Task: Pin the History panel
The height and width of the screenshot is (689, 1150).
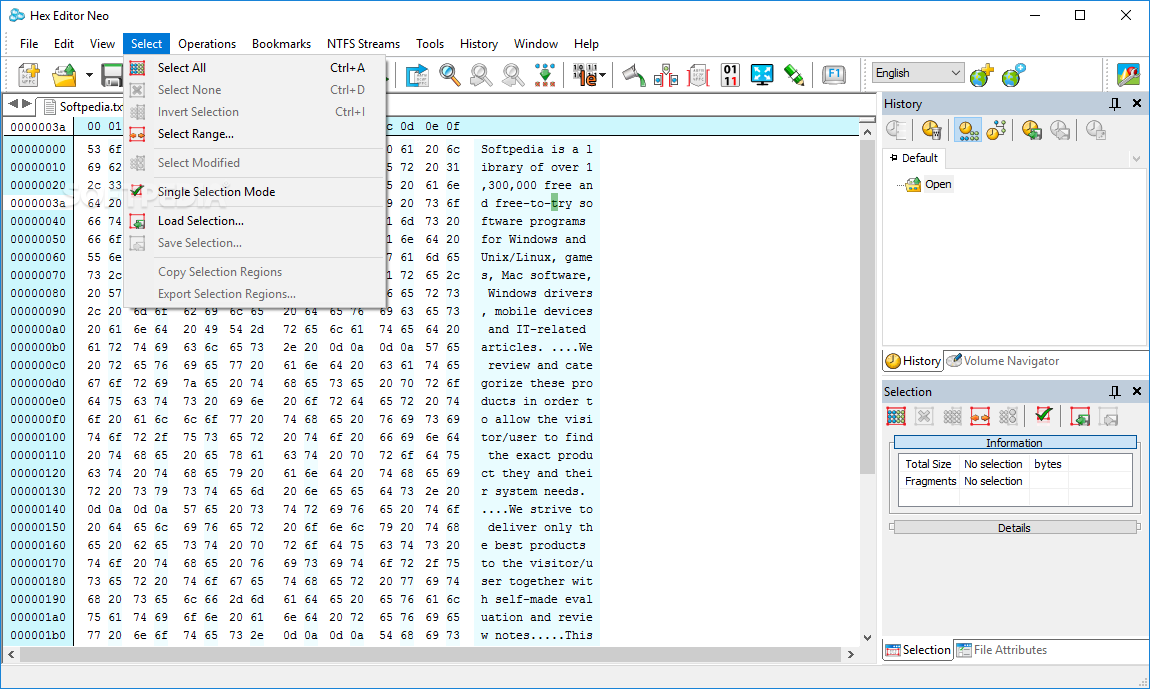Action: click(1115, 103)
